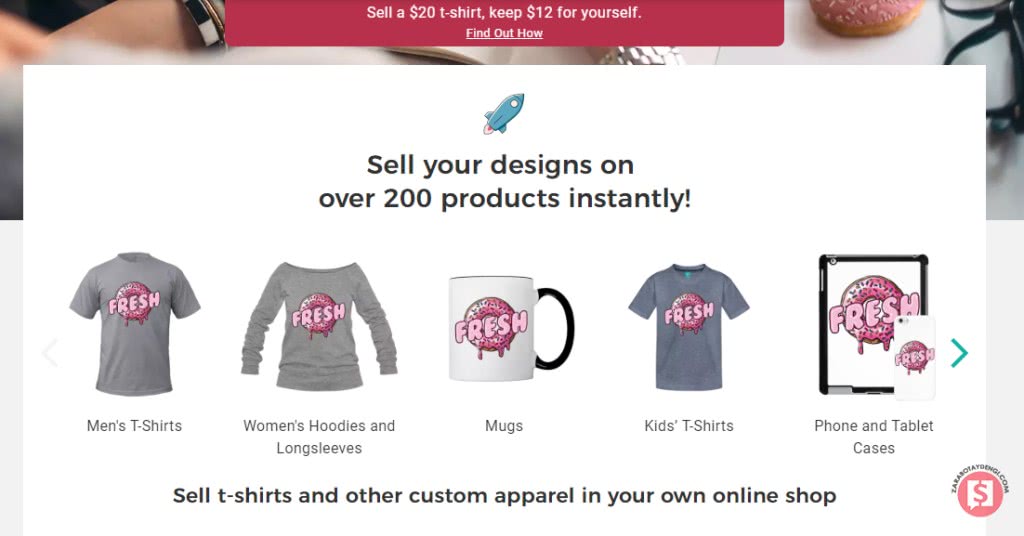Click the Sell your designs heading

[x=504, y=181]
